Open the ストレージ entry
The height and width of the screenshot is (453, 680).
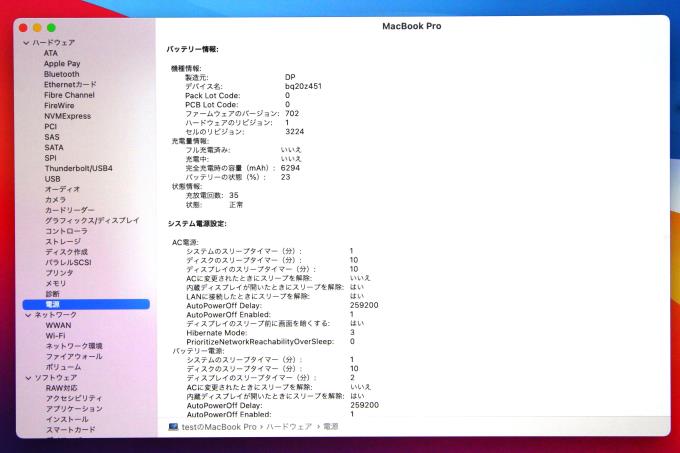click(63, 241)
